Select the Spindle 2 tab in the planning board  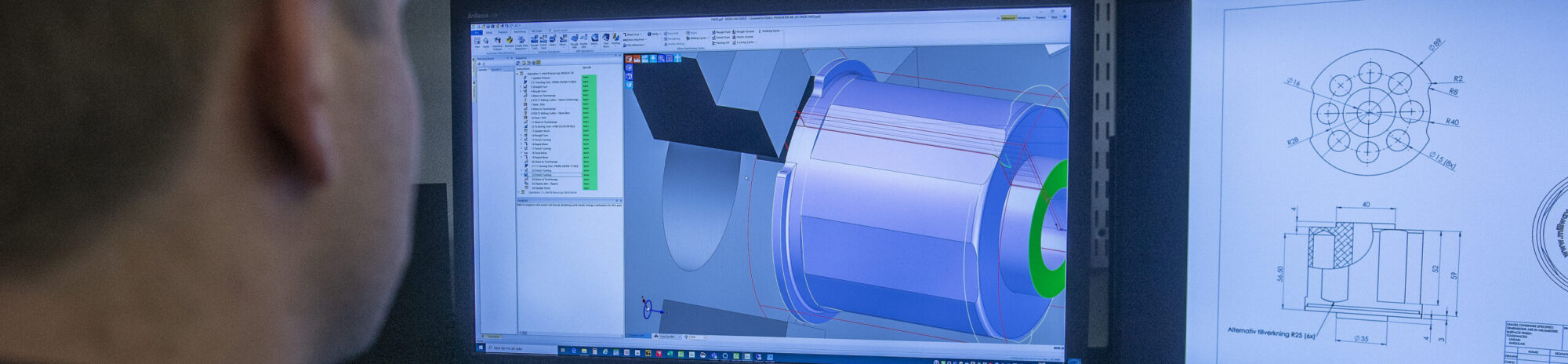pyautogui.click(x=495, y=70)
